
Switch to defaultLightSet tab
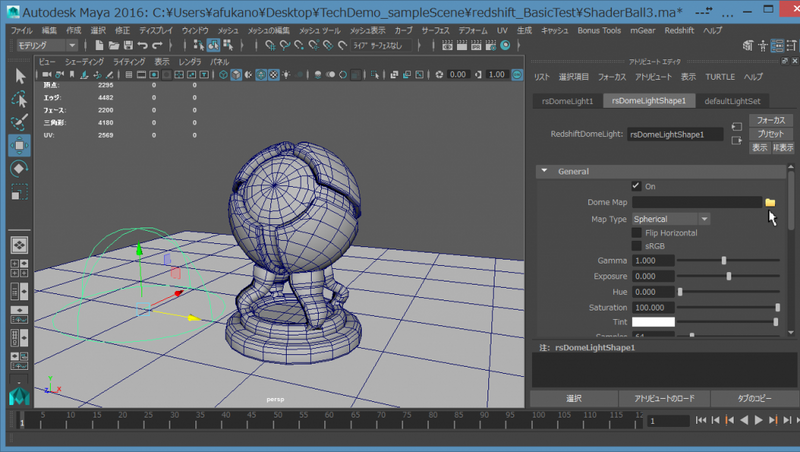click(x=732, y=101)
